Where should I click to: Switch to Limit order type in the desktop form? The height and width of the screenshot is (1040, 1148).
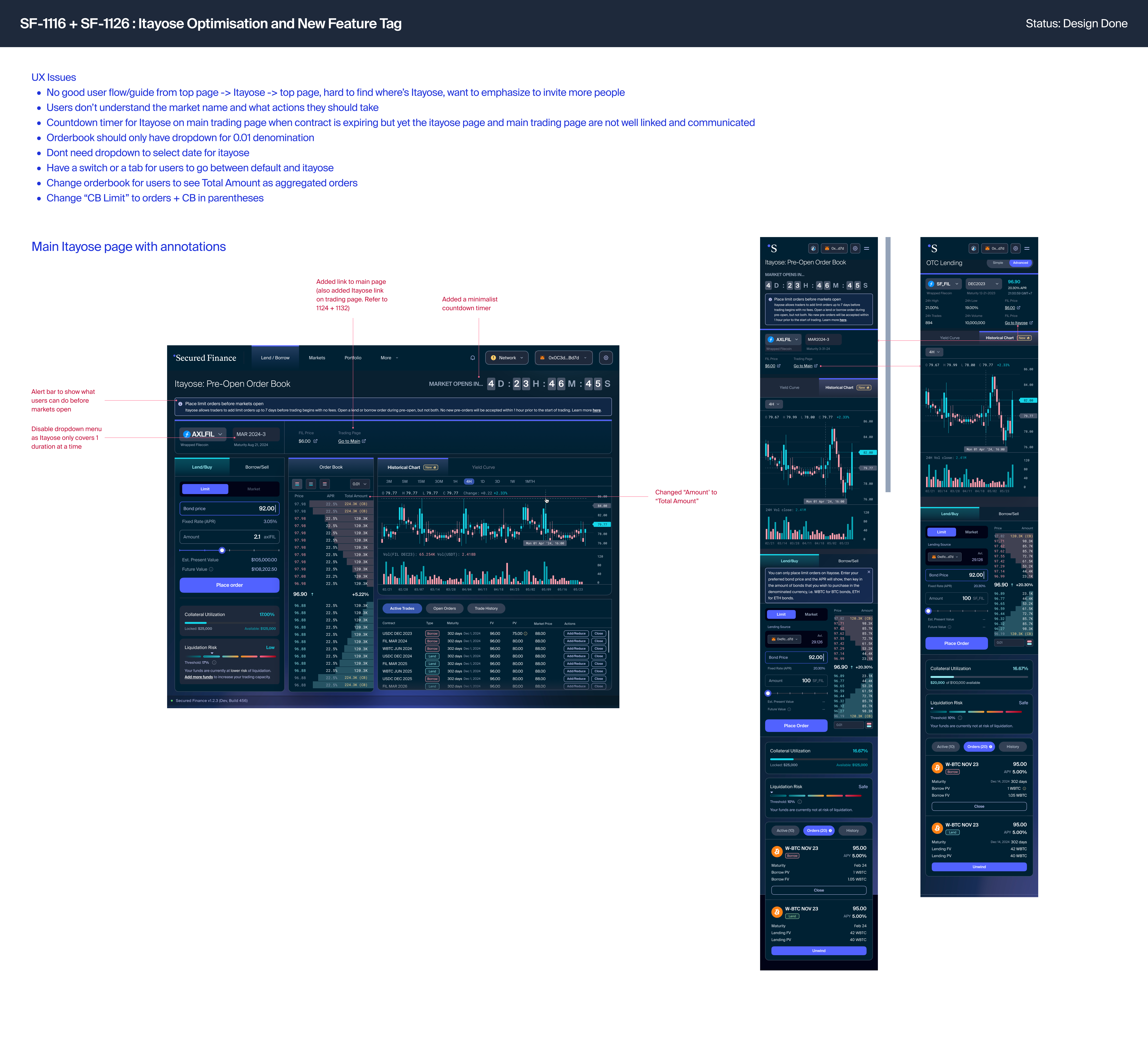(205, 489)
